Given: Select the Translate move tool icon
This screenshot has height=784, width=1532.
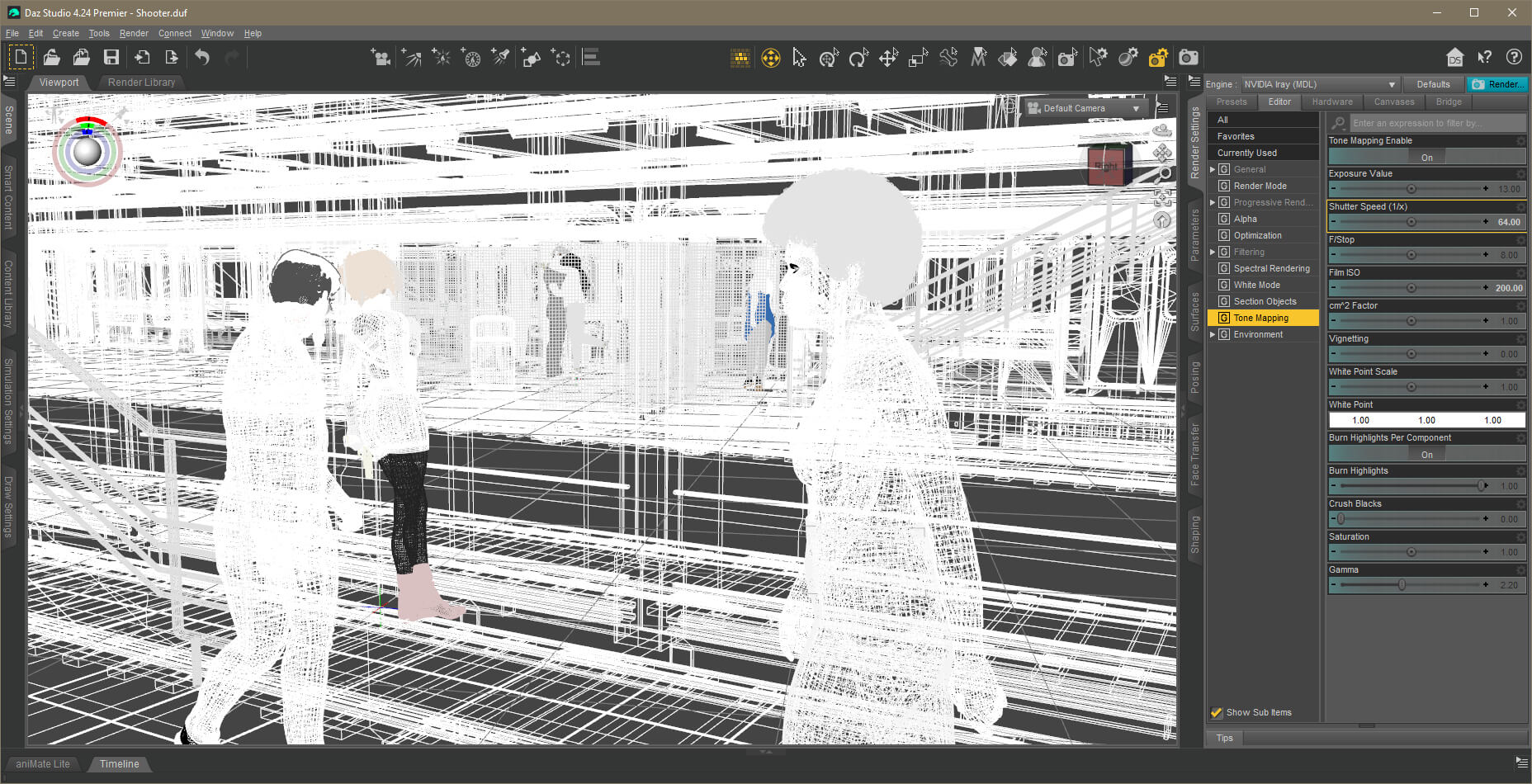Looking at the screenshot, I should click(888, 58).
